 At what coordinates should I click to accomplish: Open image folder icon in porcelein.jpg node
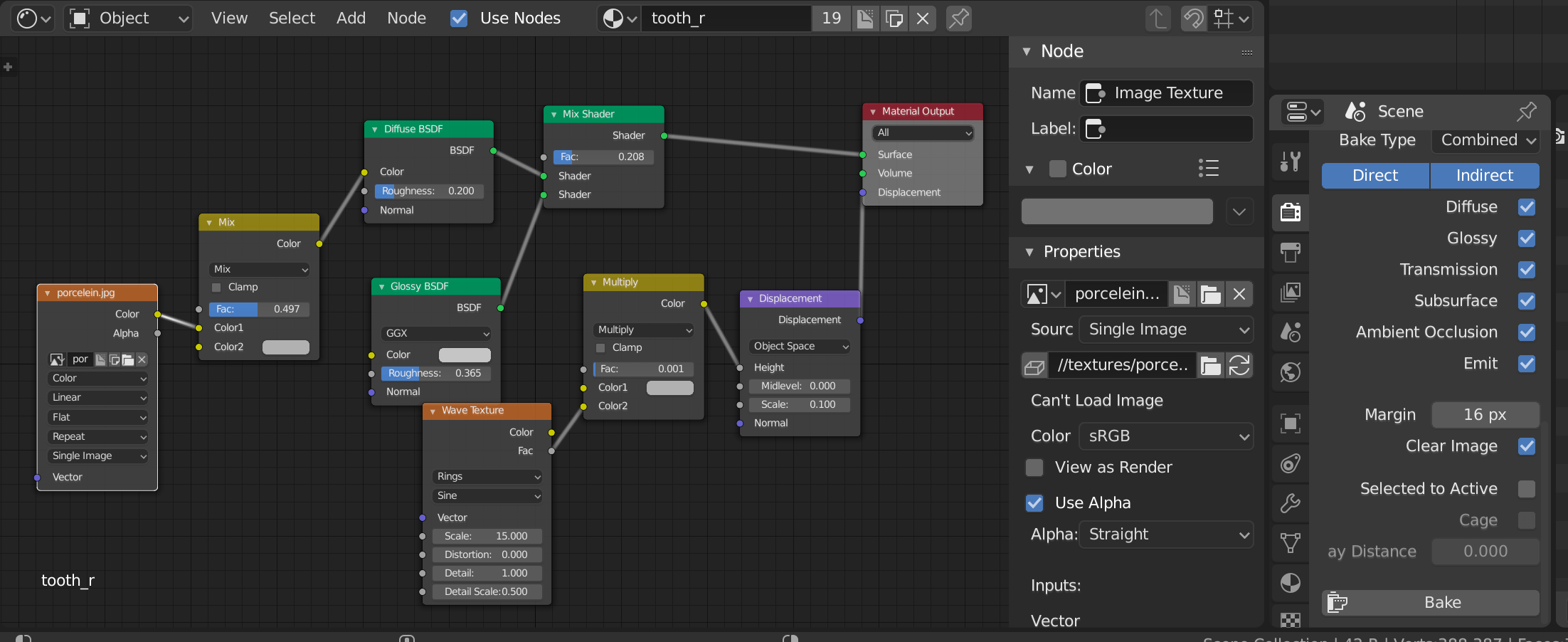128,359
